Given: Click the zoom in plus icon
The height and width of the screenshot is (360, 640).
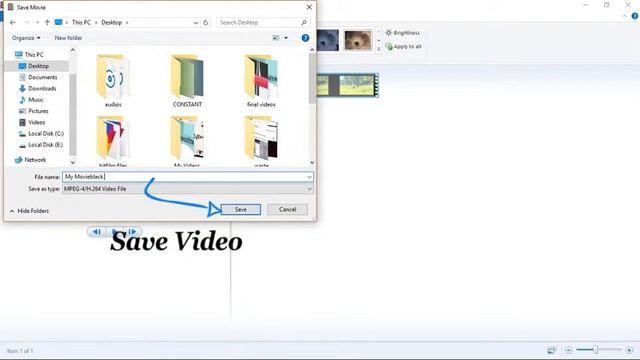Looking at the screenshot, I should pos(629,350).
